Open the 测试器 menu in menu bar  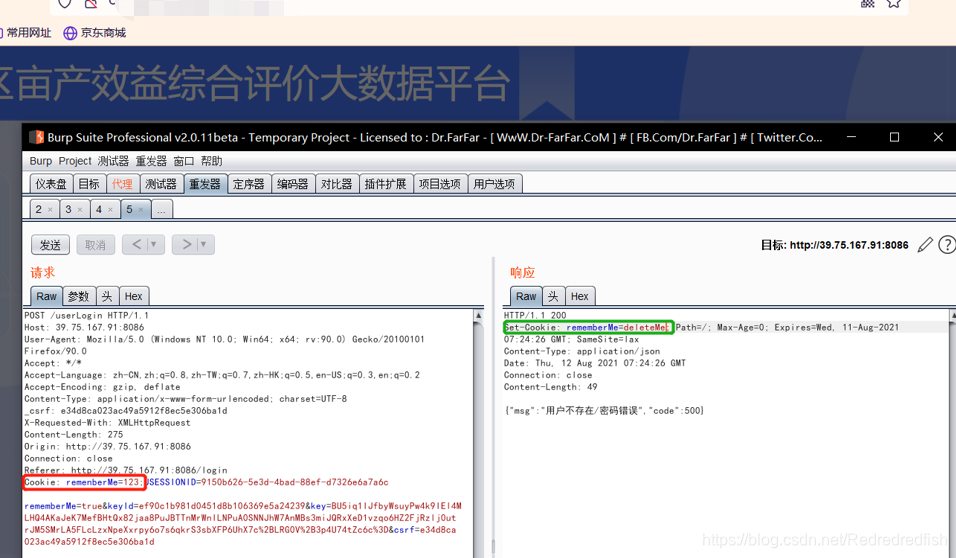point(113,161)
